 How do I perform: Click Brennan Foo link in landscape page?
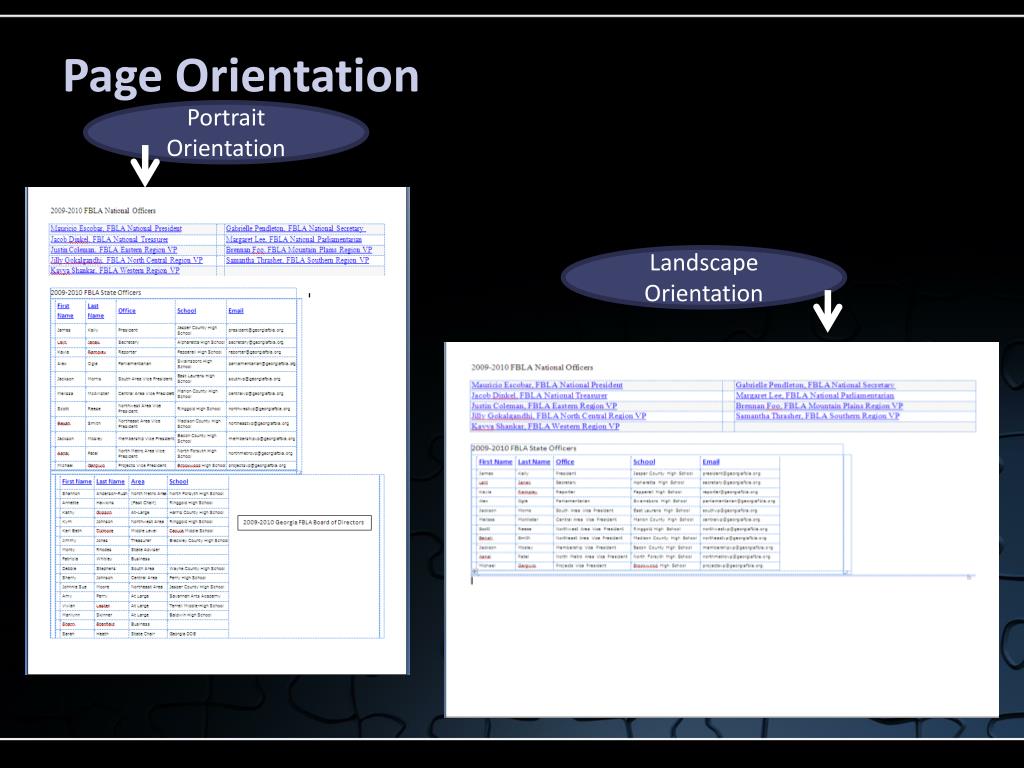[x=819, y=406]
